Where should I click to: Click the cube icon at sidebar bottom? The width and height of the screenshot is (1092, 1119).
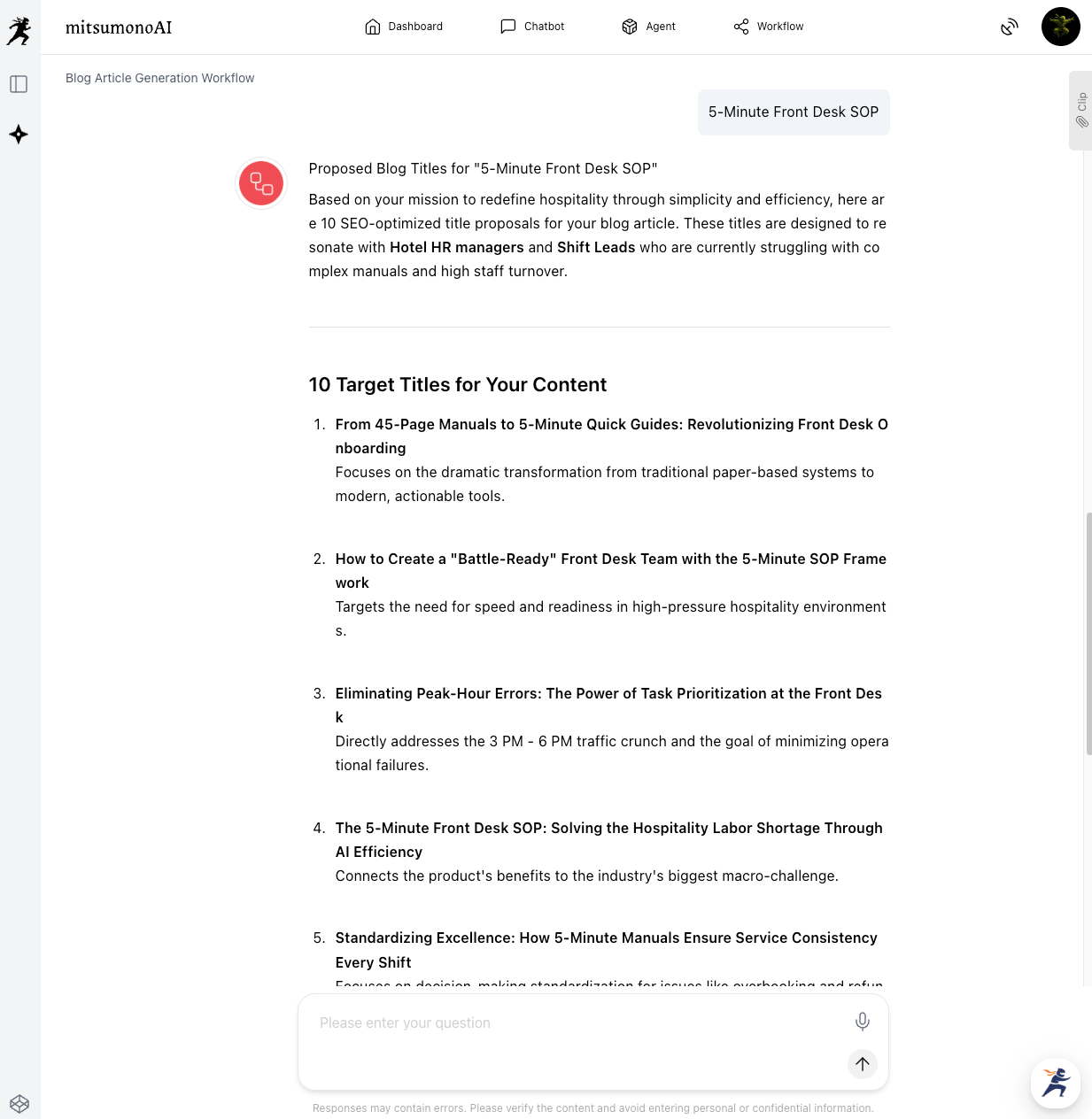click(19, 1103)
